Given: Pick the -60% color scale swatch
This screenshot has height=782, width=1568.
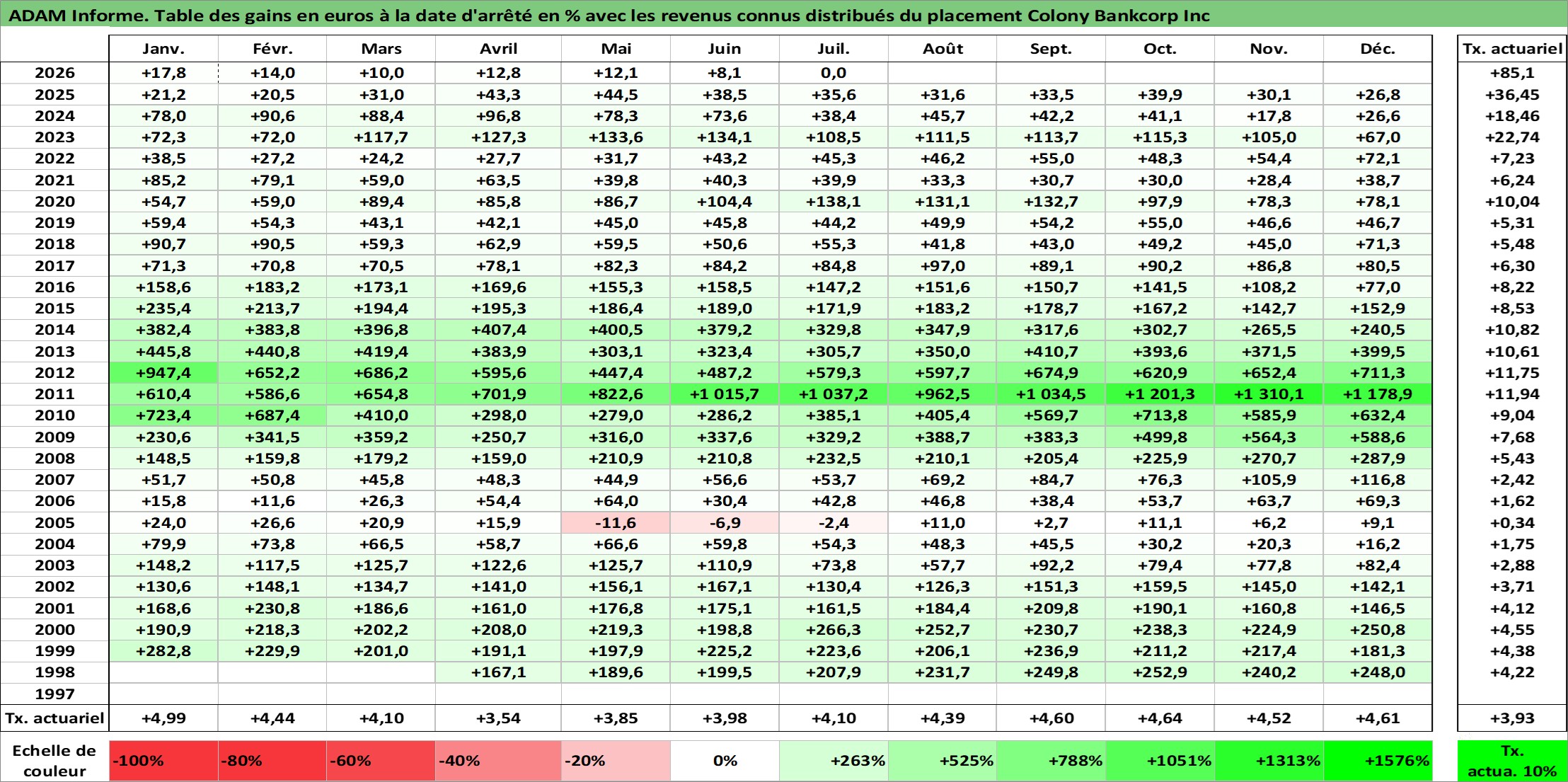Looking at the screenshot, I should click(x=381, y=761).
